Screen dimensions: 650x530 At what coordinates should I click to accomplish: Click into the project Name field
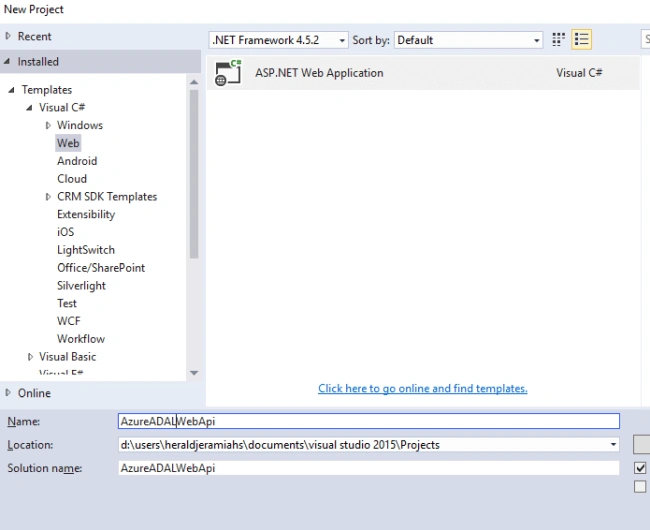coord(369,421)
